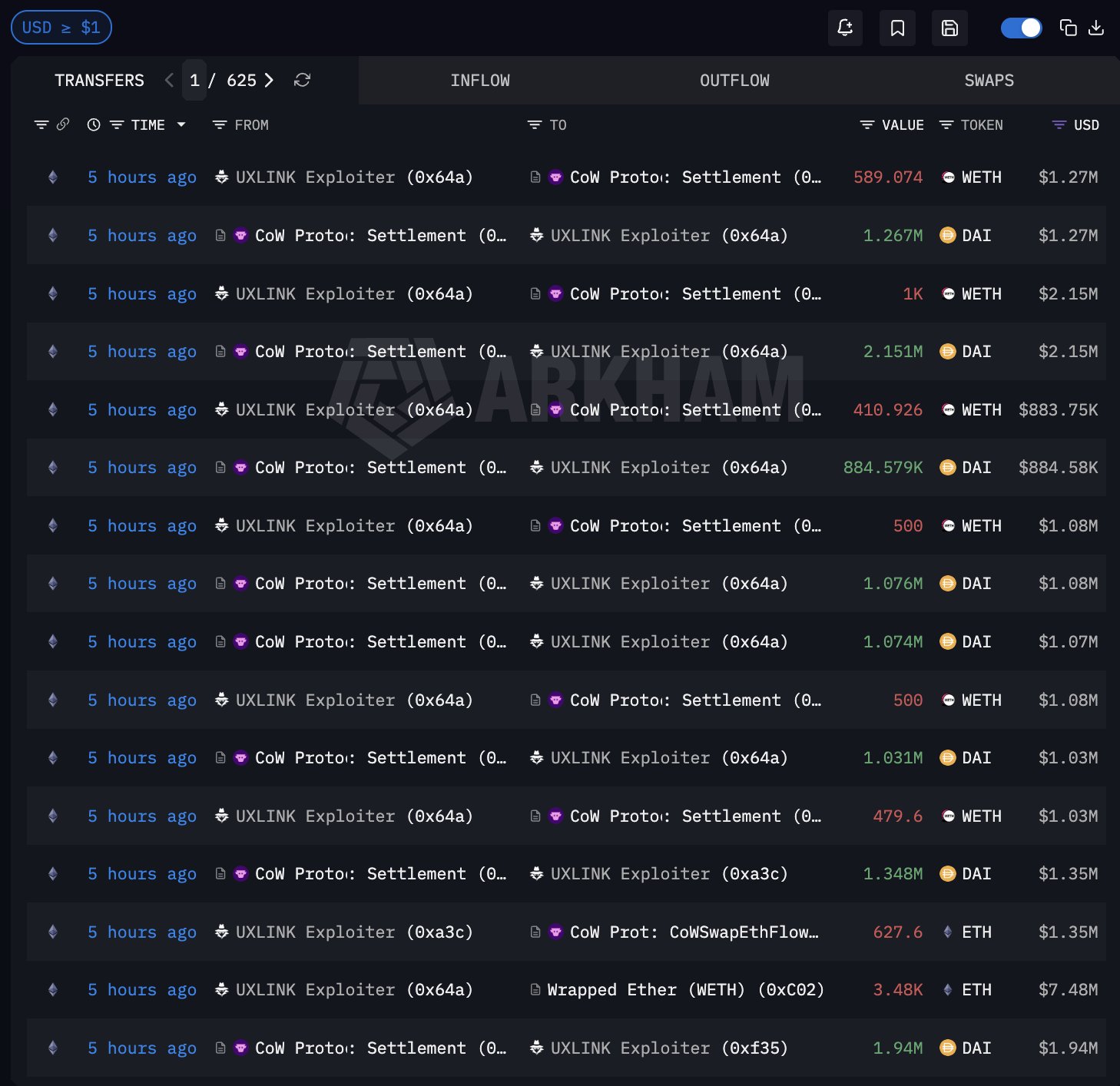Filter by the TOKEN column
Viewport: 1120px width, 1086px height.
click(971, 125)
